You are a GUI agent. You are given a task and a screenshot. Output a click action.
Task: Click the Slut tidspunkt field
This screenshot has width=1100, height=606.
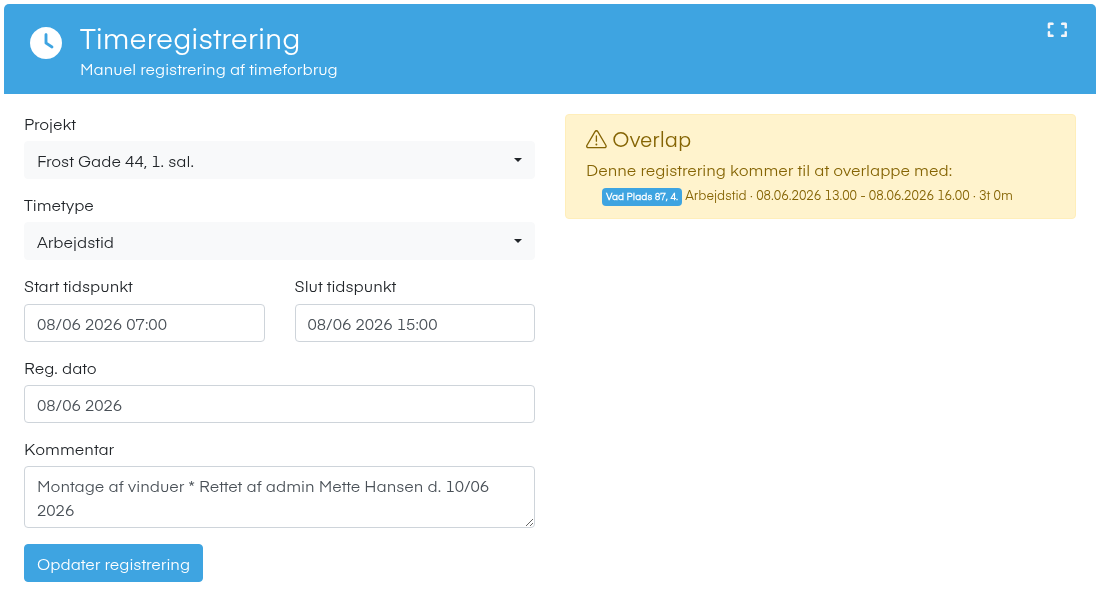[415, 323]
